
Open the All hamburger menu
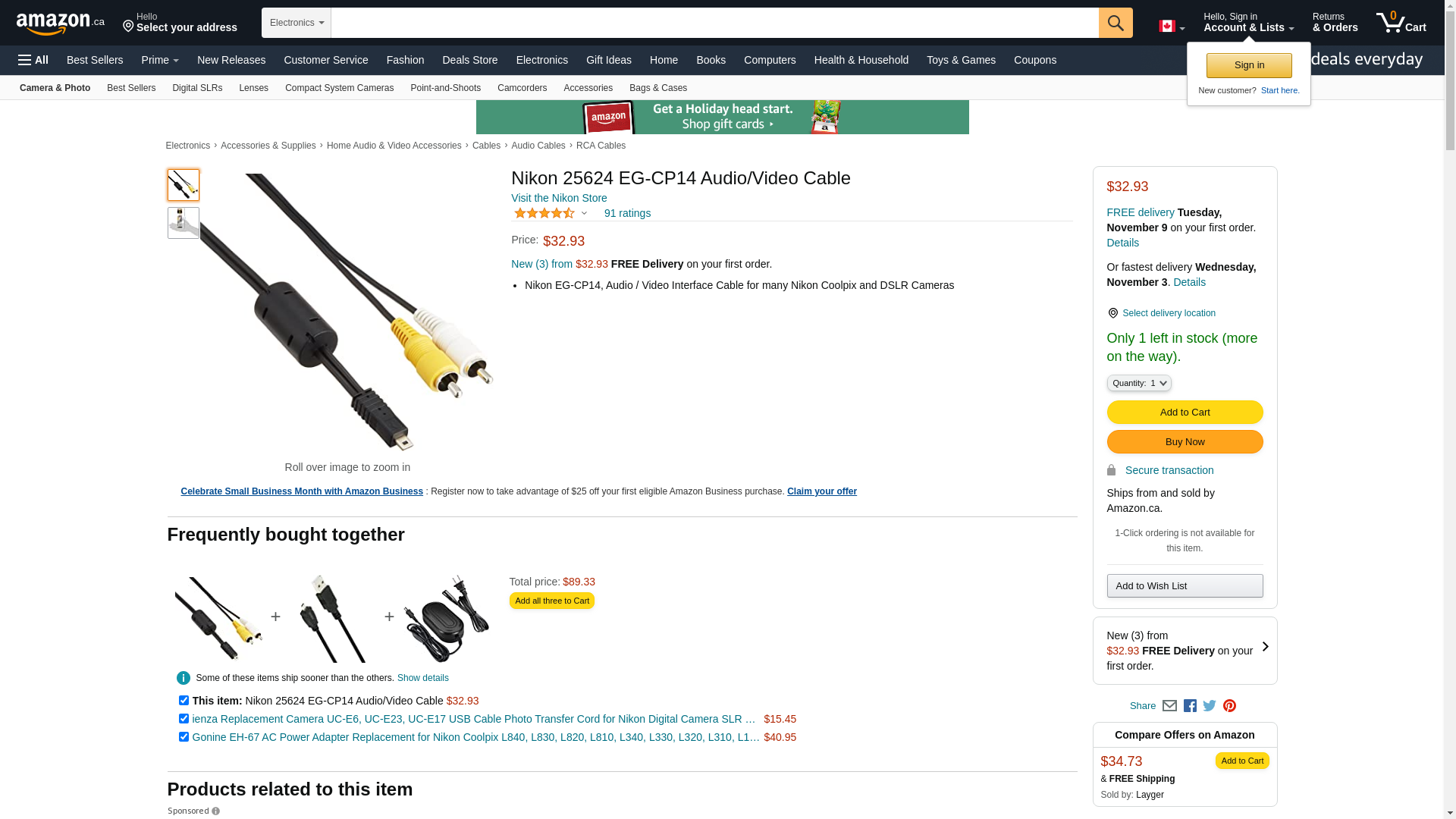pyautogui.click(x=33, y=60)
